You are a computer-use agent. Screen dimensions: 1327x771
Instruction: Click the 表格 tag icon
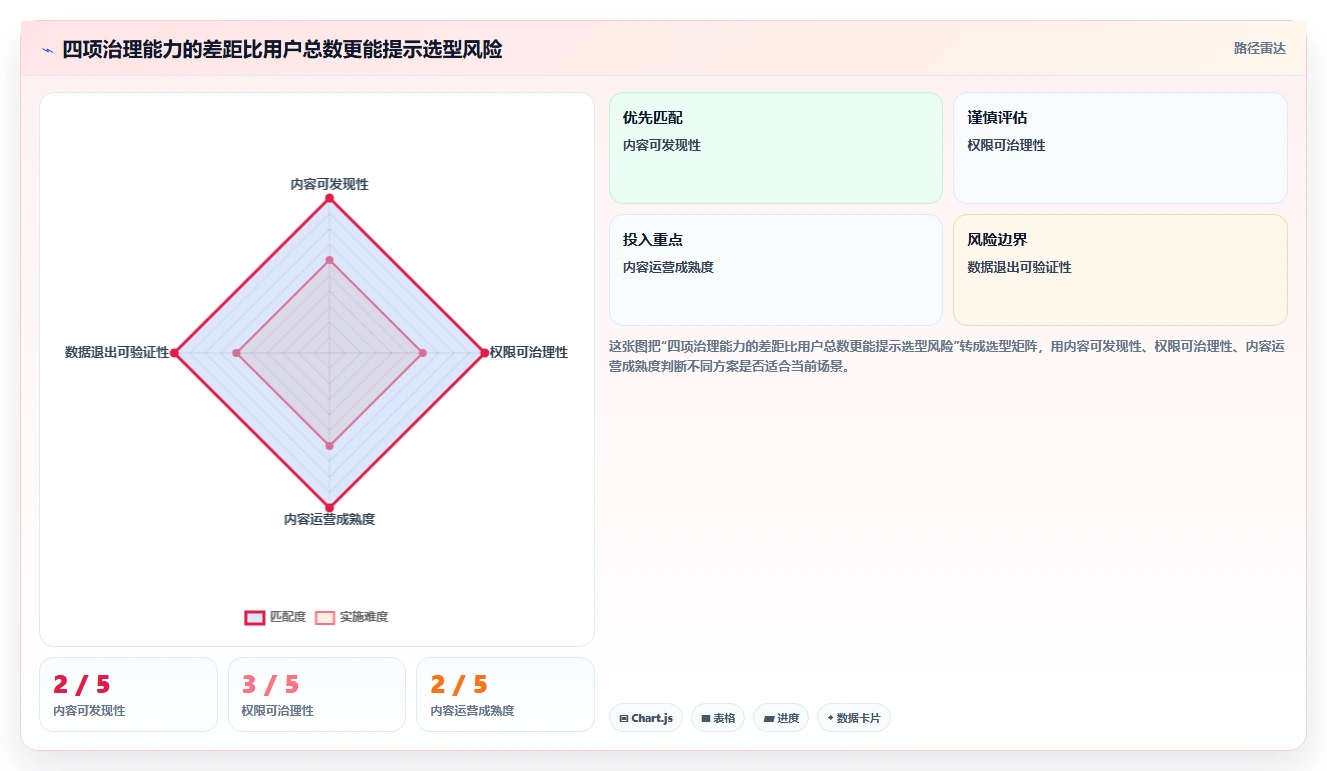pyautogui.click(x=705, y=718)
